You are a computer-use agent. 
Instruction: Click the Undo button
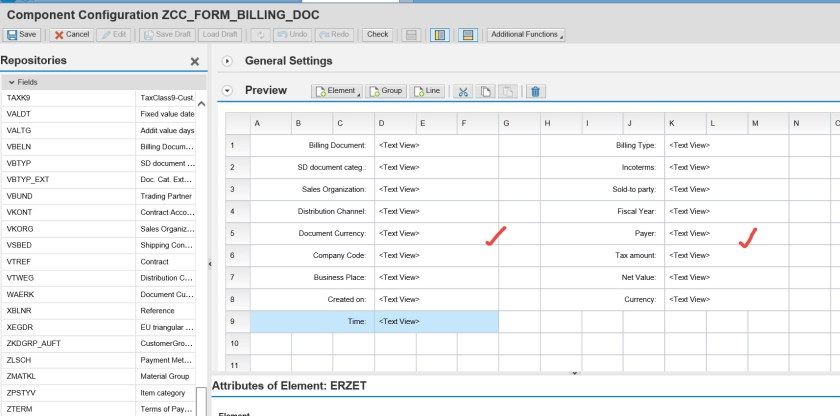pyautogui.click(x=292, y=34)
